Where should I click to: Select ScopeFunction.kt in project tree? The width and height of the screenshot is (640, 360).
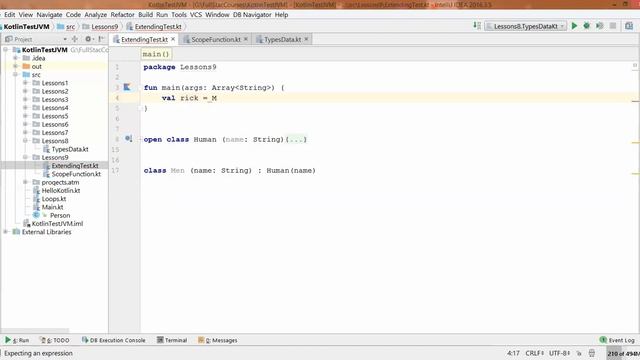pyautogui.click(x=76, y=174)
